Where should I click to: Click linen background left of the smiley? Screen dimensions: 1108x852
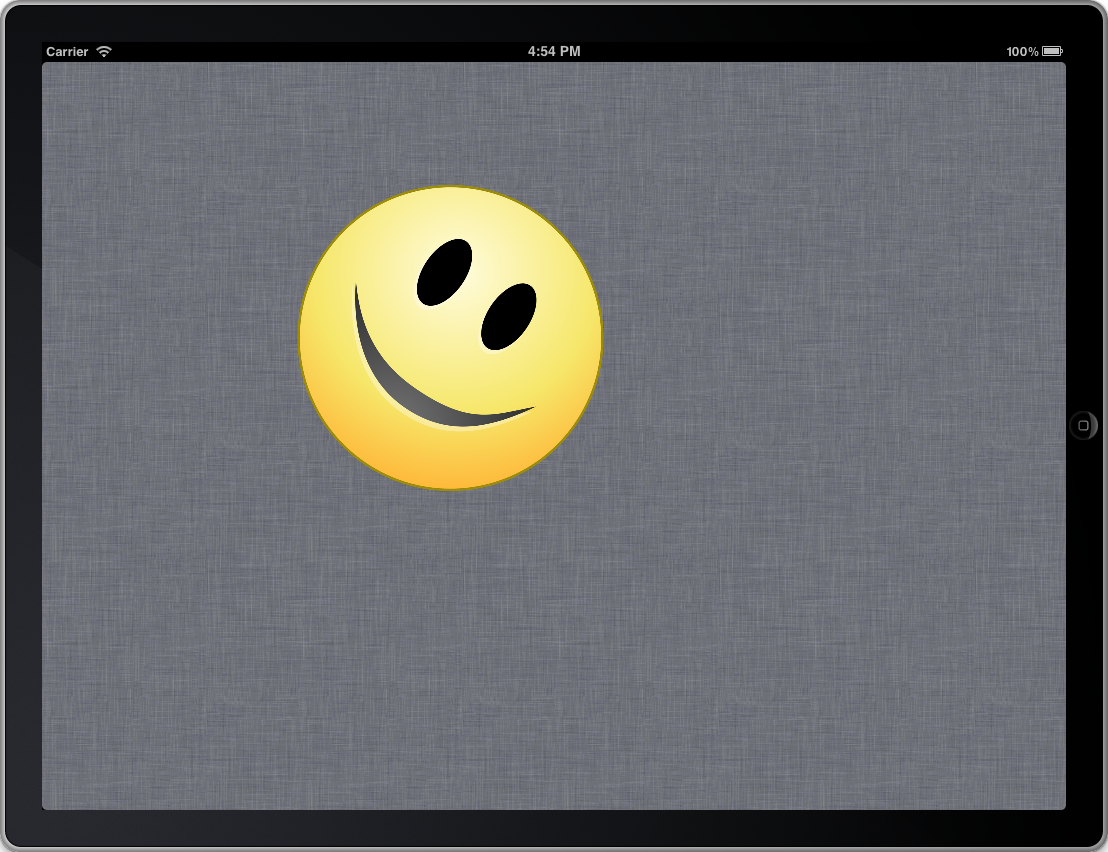tap(170, 340)
